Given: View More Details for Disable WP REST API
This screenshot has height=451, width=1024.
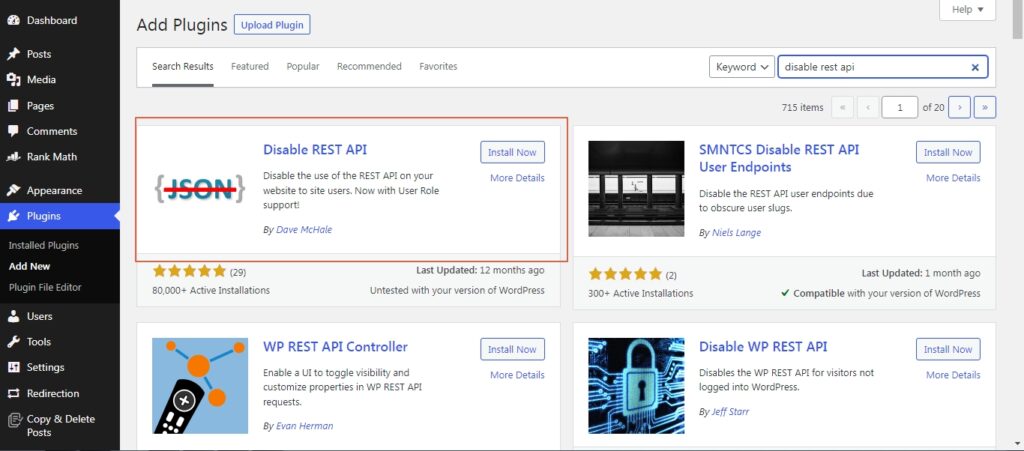Looking at the screenshot, I should [x=953, y=375].
